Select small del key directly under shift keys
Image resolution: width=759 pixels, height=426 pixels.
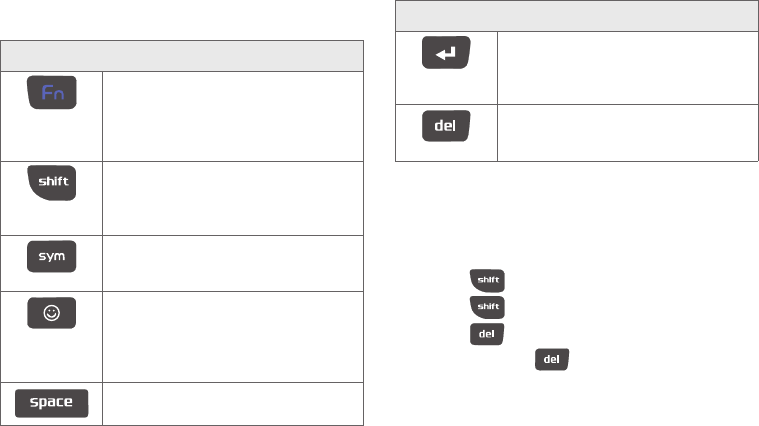click(487, 334)
